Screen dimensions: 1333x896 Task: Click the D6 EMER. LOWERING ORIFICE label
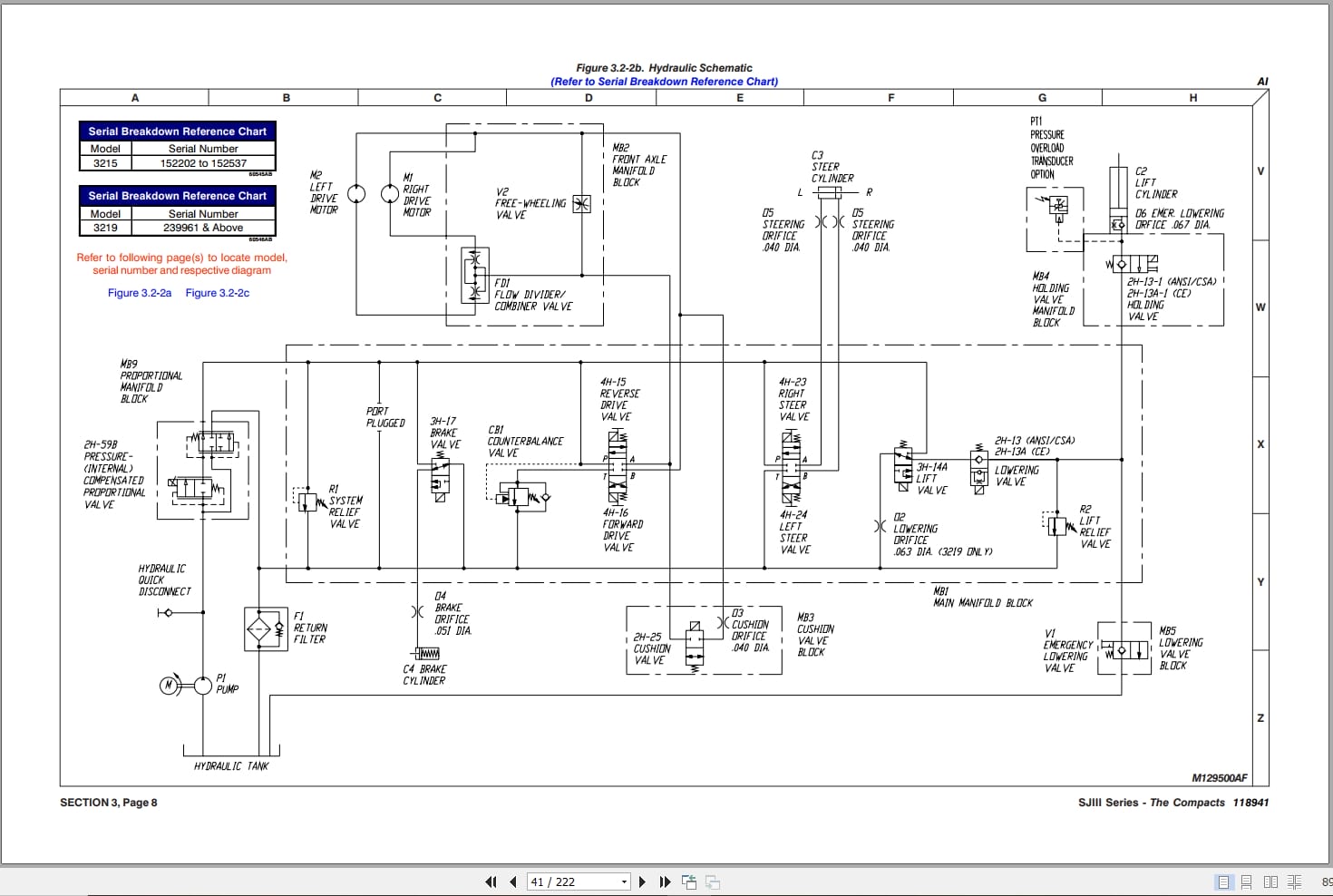click(1180, 219)
